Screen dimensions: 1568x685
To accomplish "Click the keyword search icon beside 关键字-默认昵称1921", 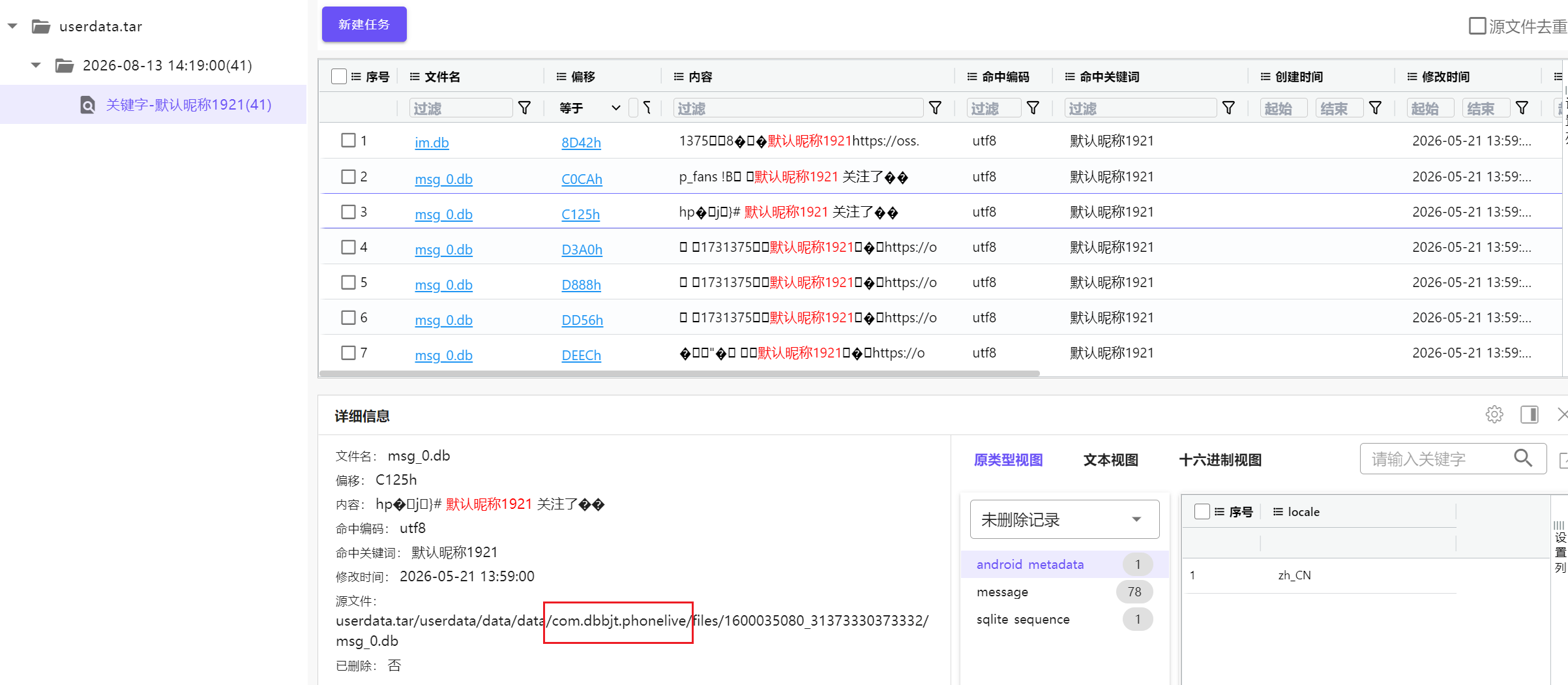I will click(x=88, y=105).
